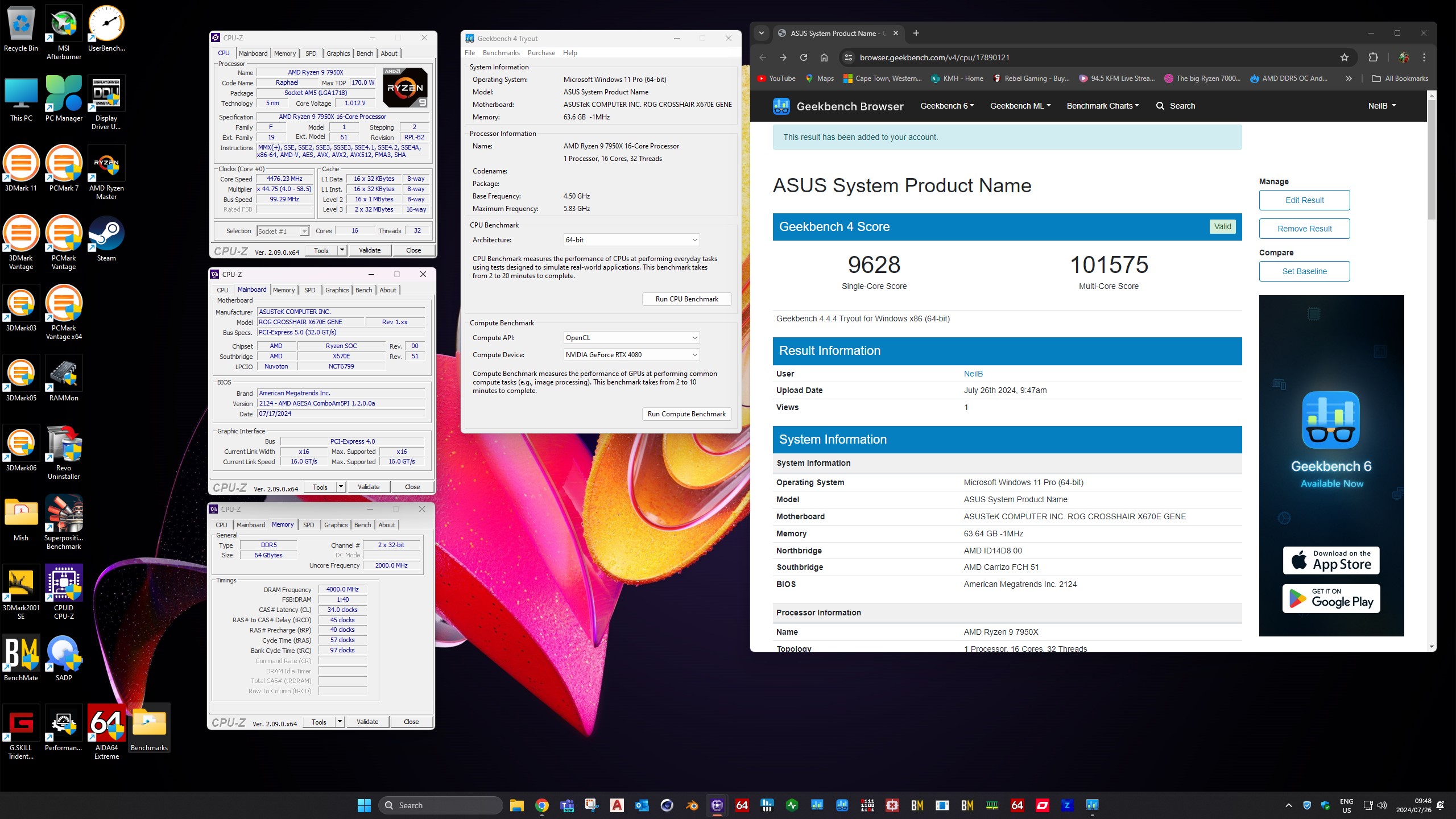Viewport: 1456px width, 819px height.
Task: Expand Tools arrow in top CPU-Z window
Action: [x=342, y=250]
